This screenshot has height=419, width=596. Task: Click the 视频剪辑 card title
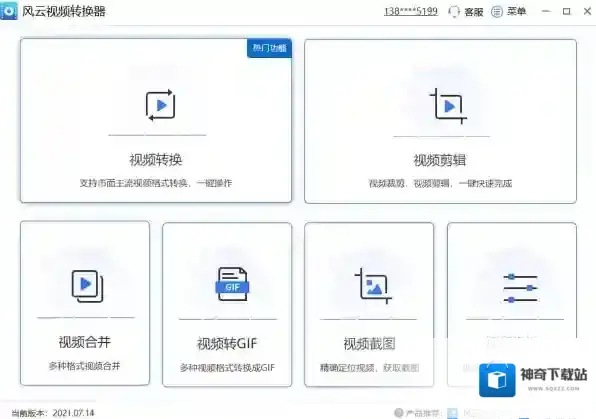(440, 160)
